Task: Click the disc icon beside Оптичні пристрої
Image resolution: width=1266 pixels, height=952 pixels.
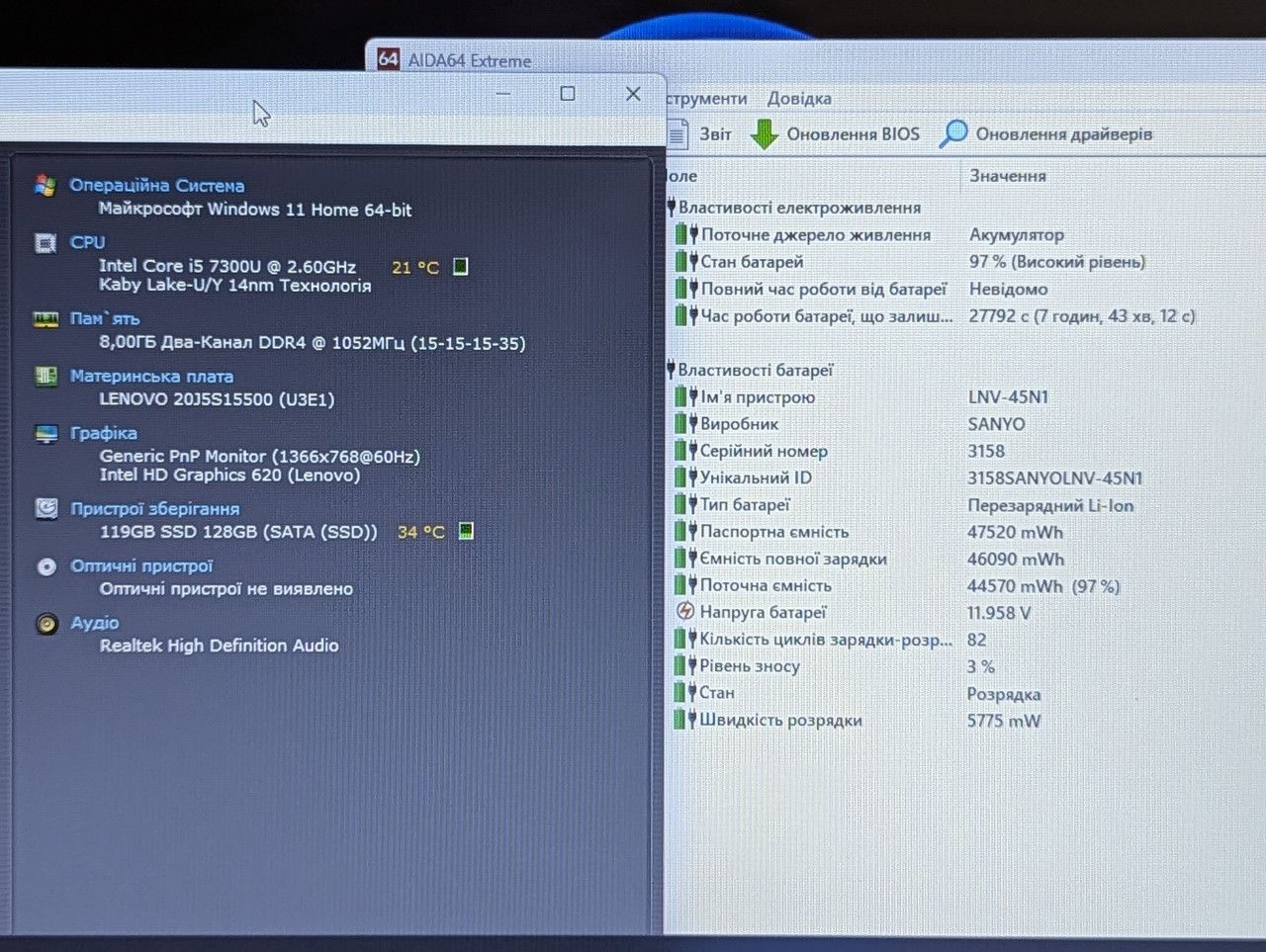Action: (45, 566)
